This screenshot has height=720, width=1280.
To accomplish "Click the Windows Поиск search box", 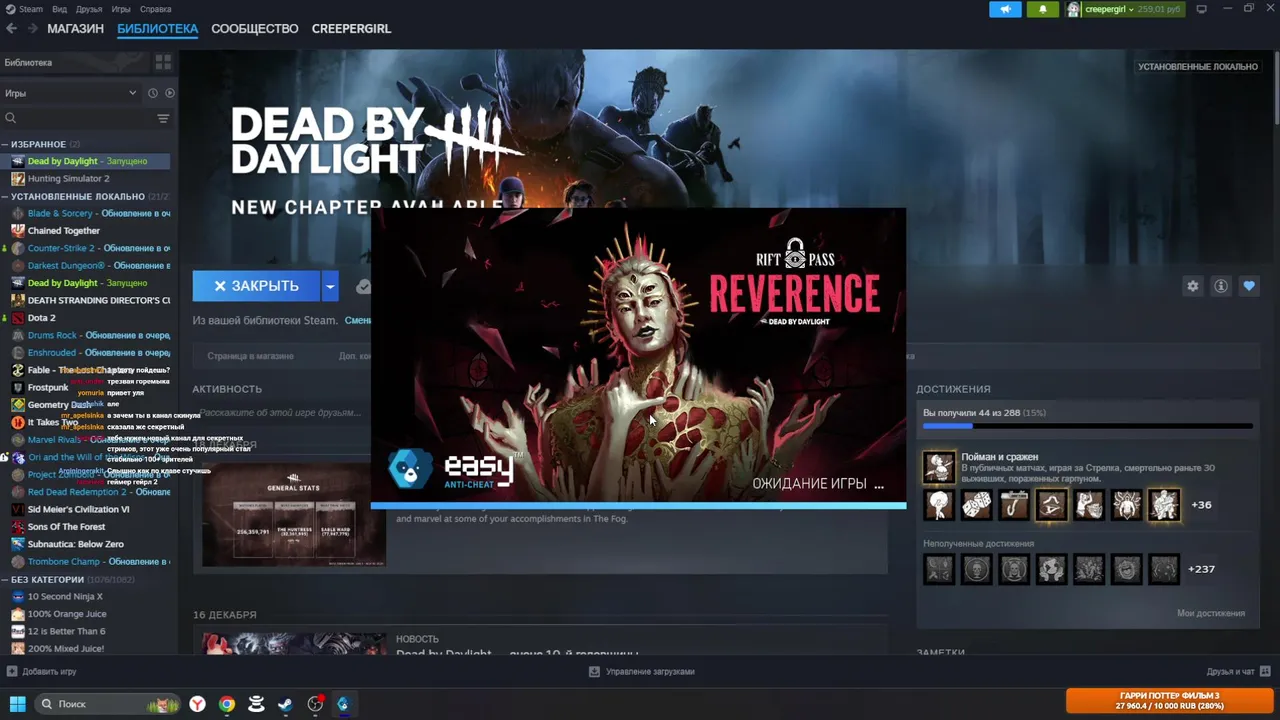I will 107,704.
